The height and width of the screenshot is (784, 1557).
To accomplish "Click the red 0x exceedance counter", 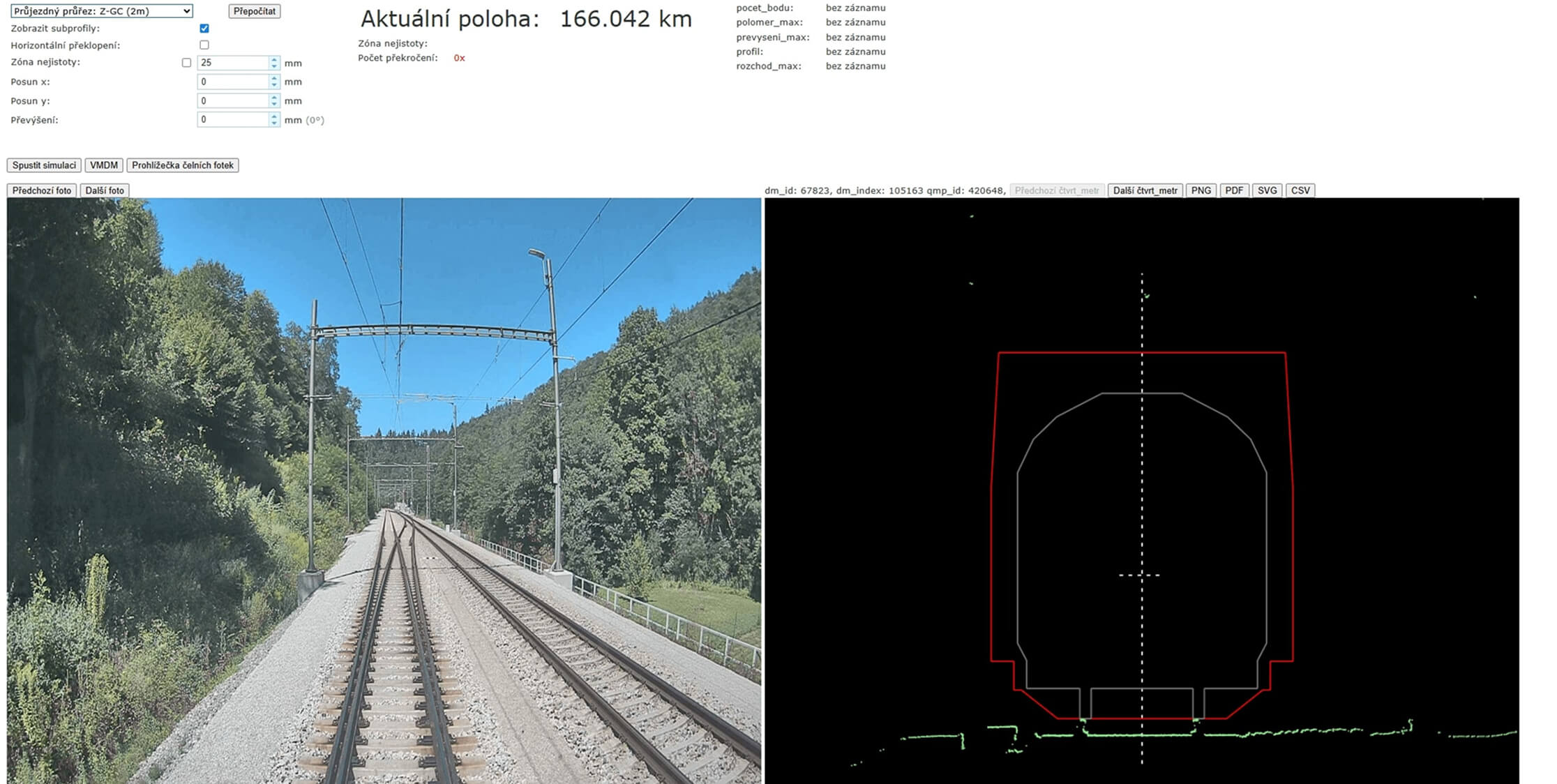I will tap(458, 59).
